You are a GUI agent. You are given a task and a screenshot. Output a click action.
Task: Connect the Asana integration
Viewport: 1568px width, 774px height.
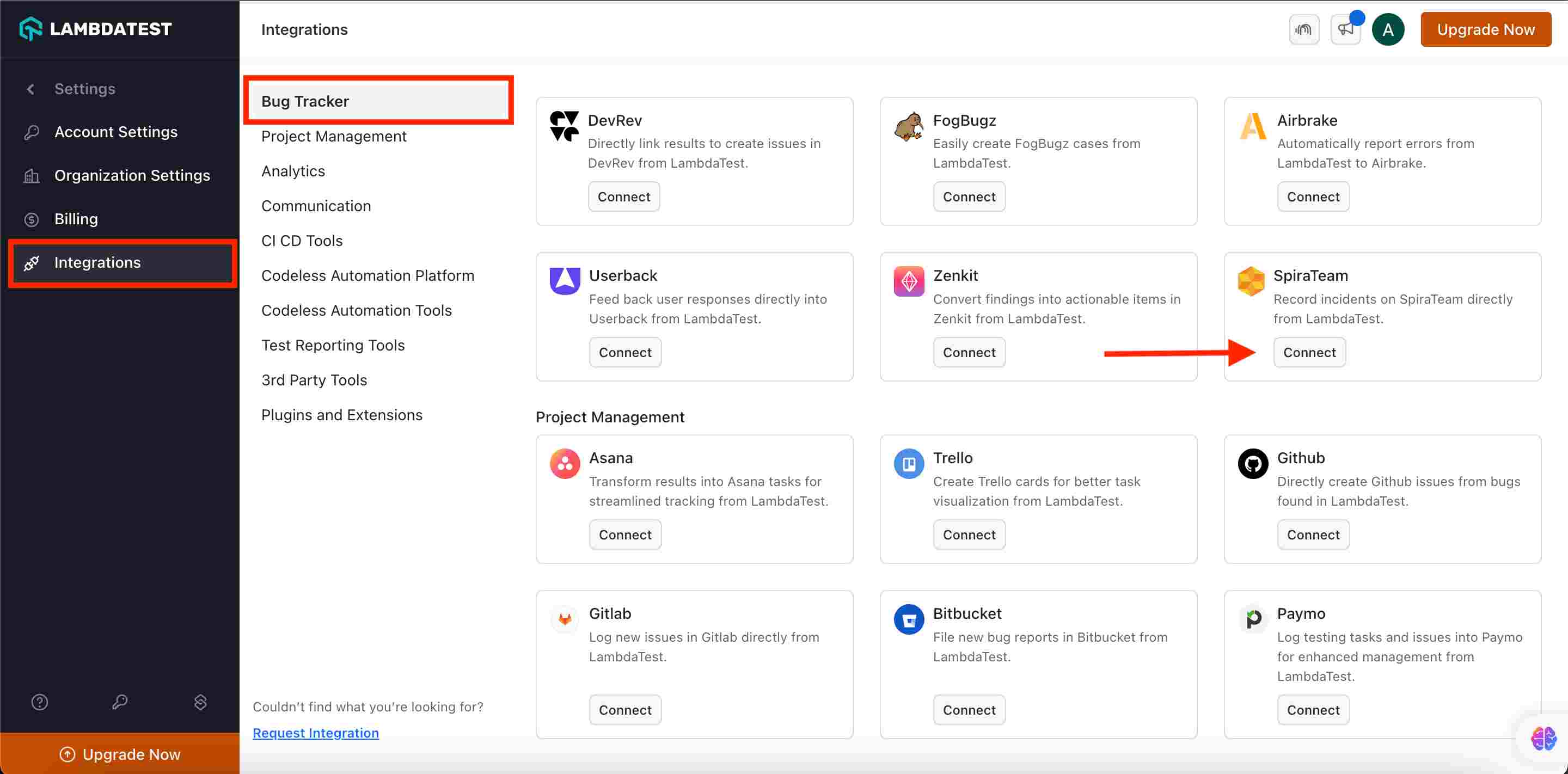624,535
